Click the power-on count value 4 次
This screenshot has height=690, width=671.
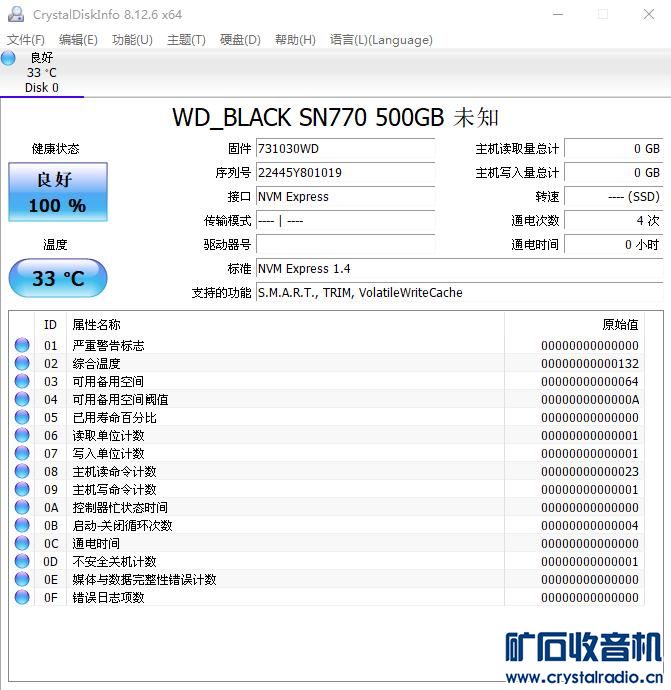613,220
